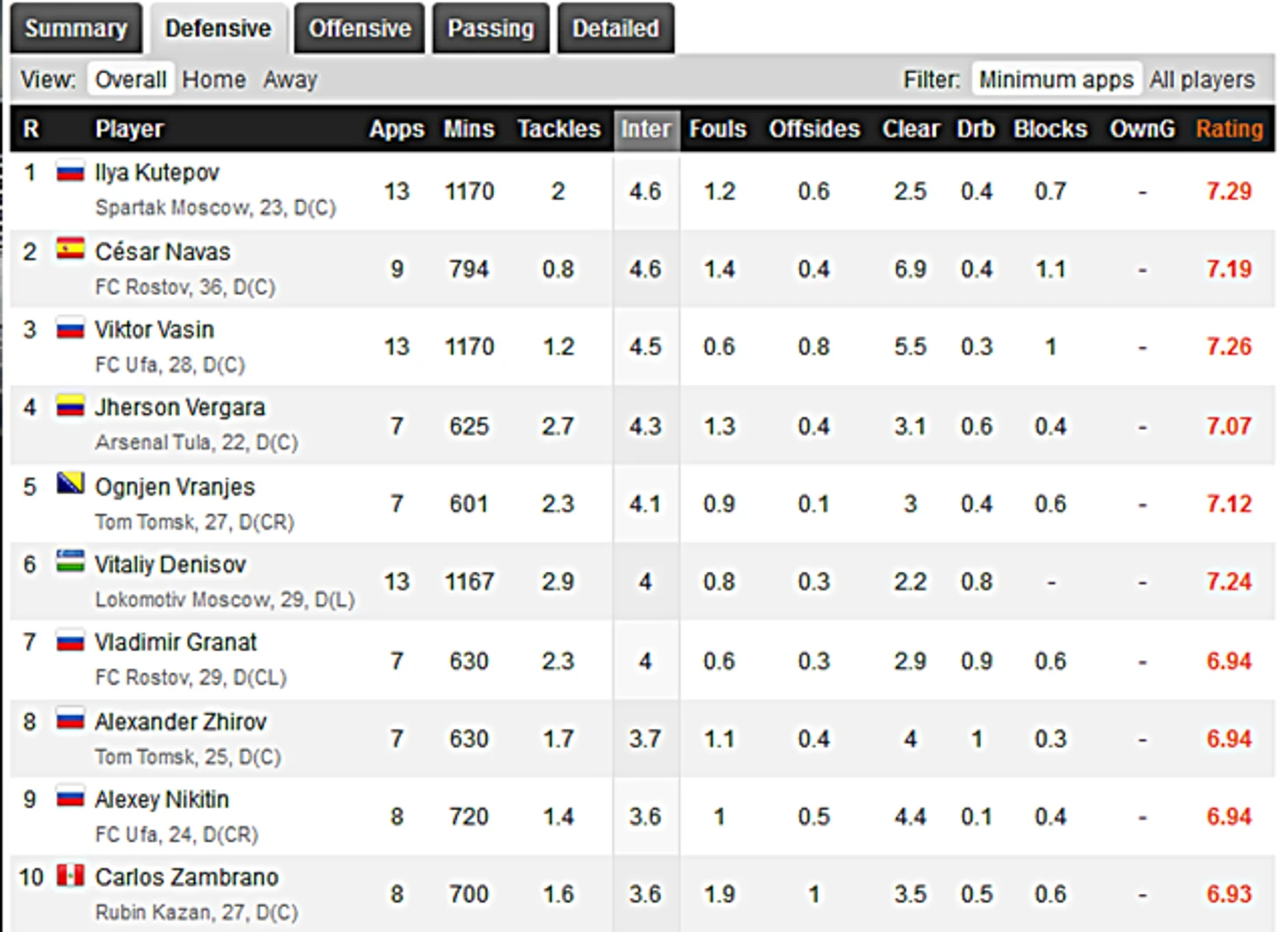Click rating 7.07 for Jherson Vergara
Screen dimensions: 1288x932
1229,426
